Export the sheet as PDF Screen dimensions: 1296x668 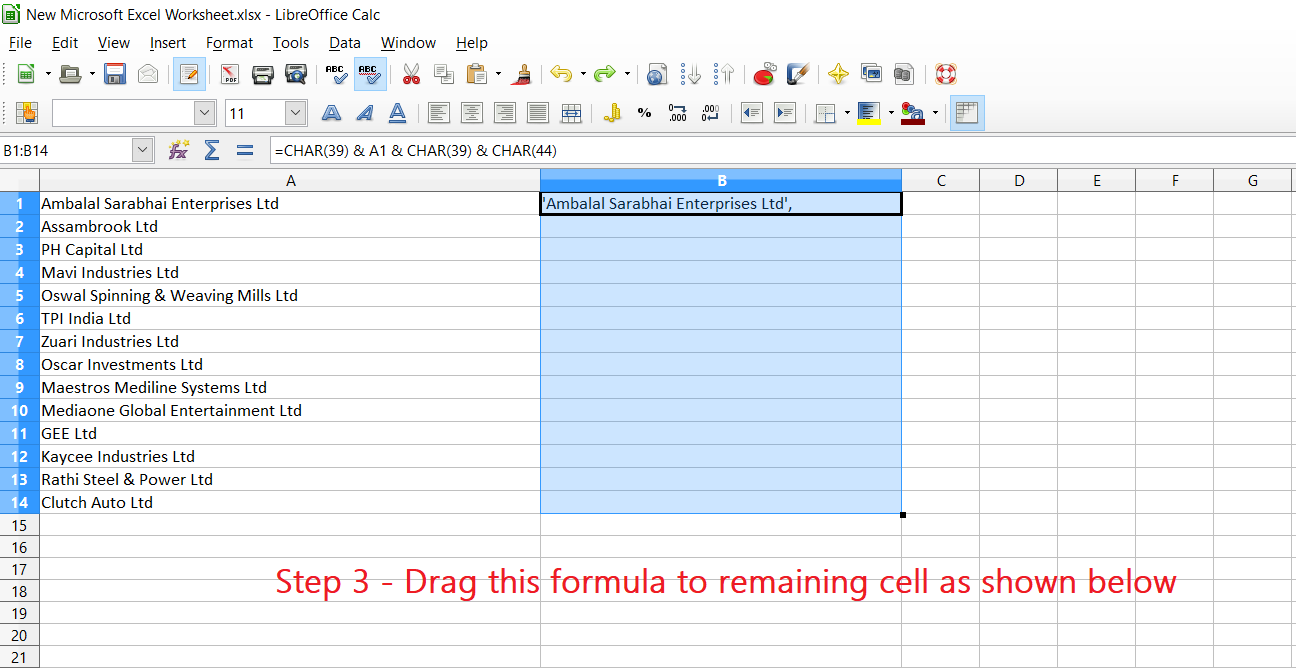point(227,74)
